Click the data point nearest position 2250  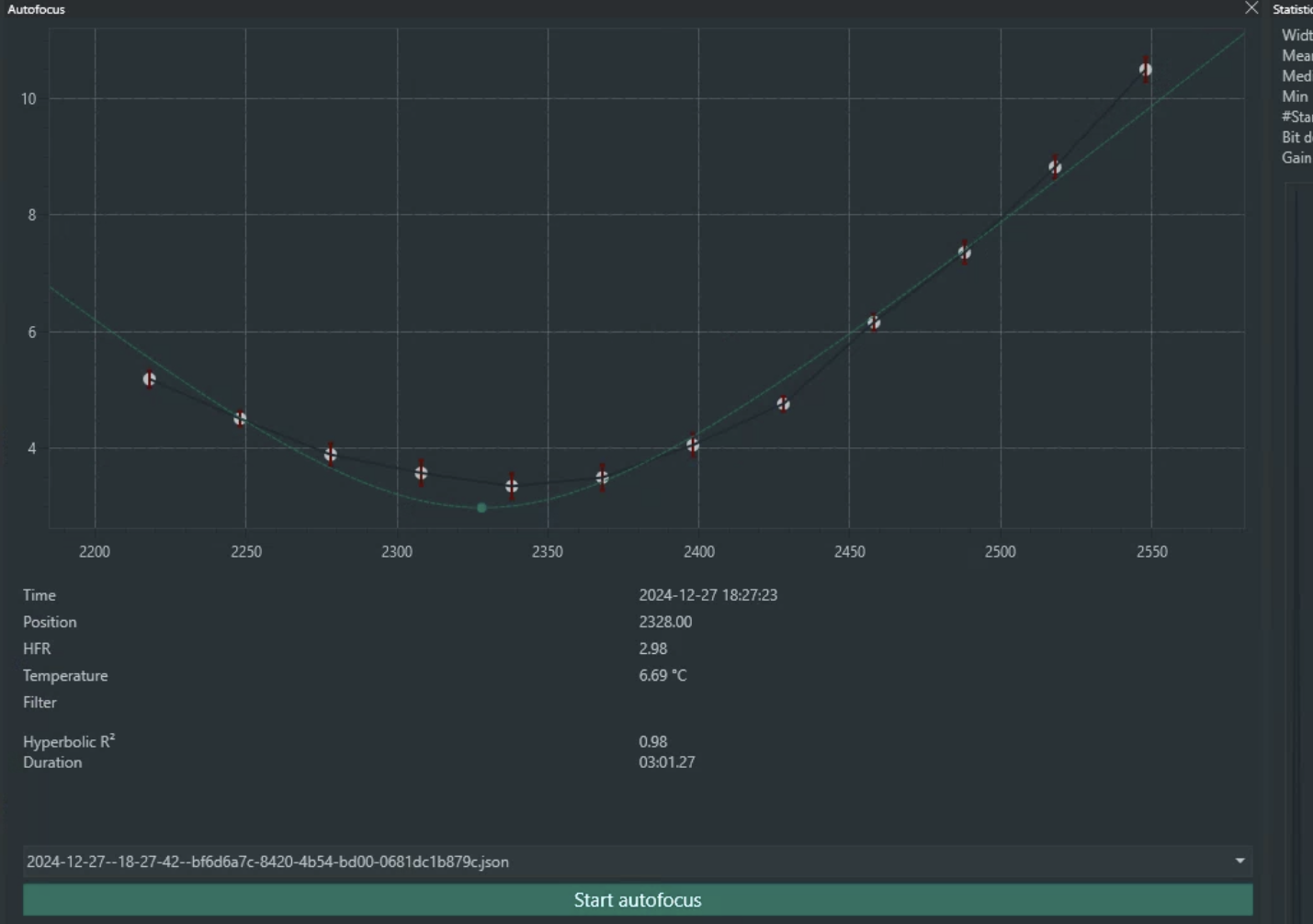pyautogui.click(x=240, y=419)
